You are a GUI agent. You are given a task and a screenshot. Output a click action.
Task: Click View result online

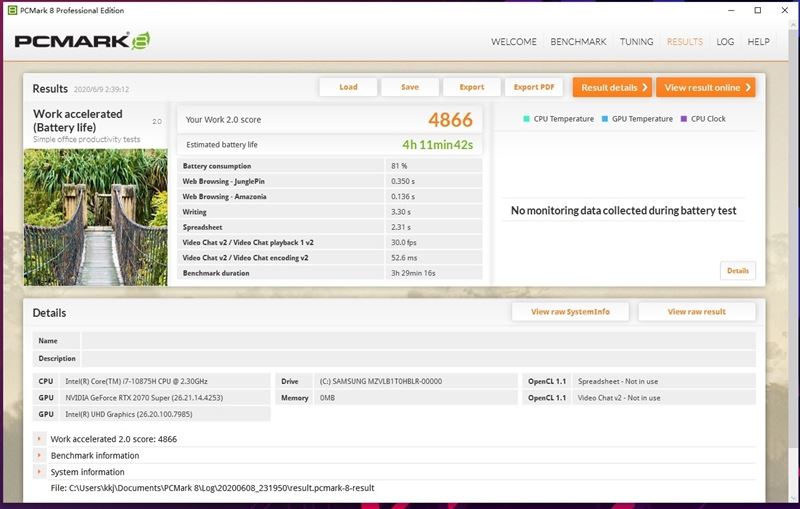click(706, 87)
